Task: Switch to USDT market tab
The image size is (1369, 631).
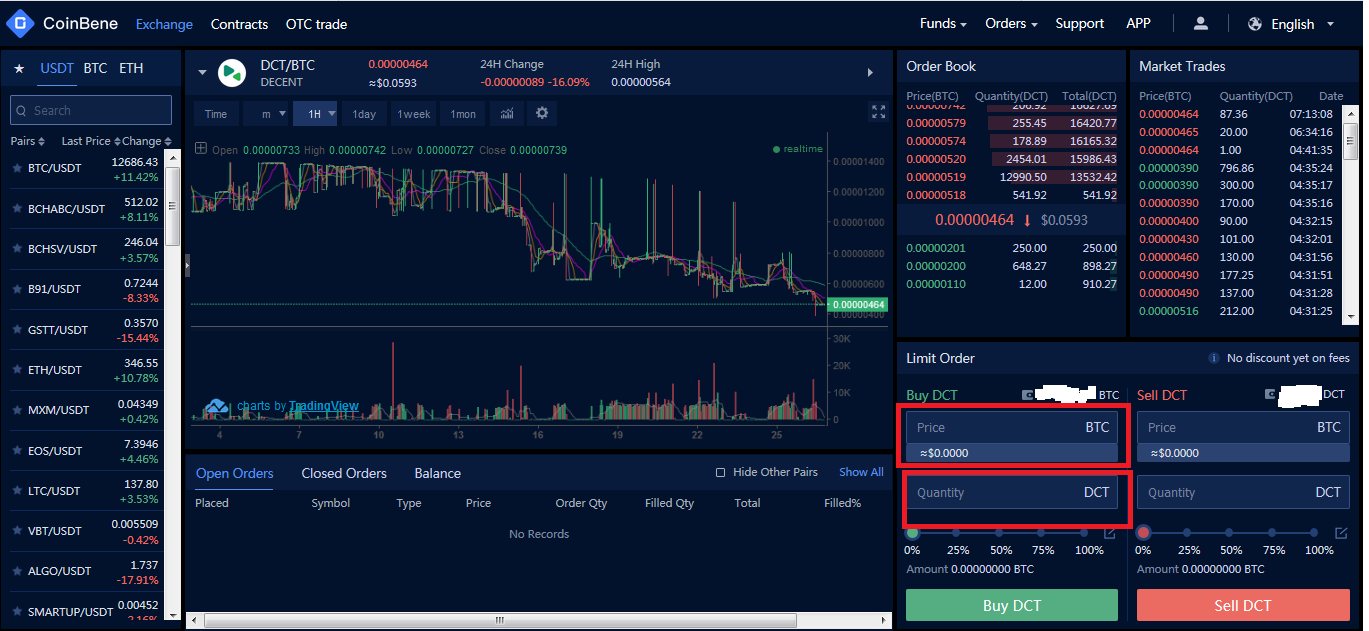Action: click(x=57, y=68)
